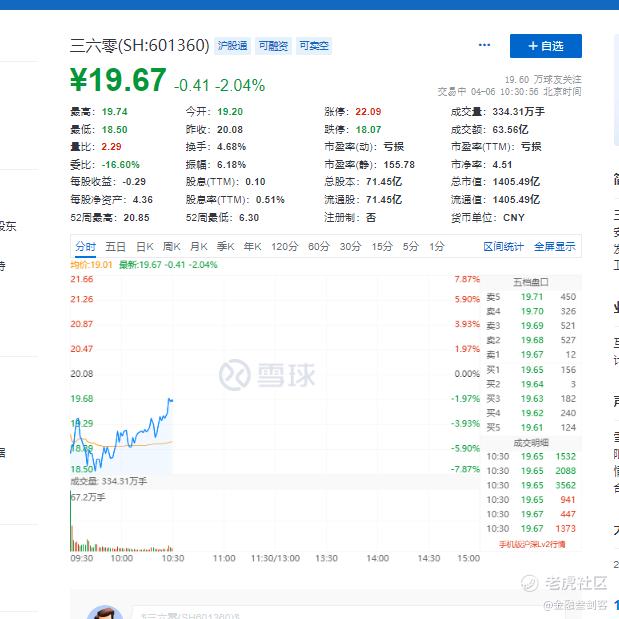
Task: Click the 五档盘口 panel header
Action: click(531, 282)
